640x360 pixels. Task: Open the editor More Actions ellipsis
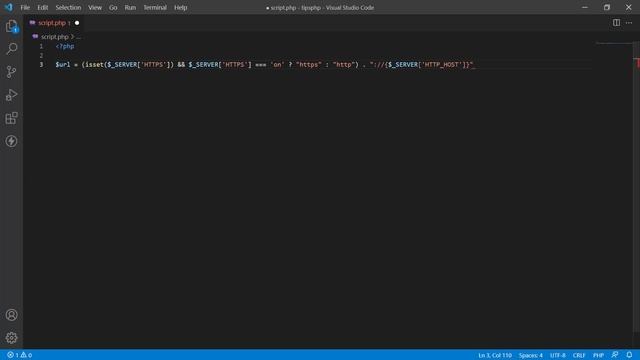click(x=629, y=23)
